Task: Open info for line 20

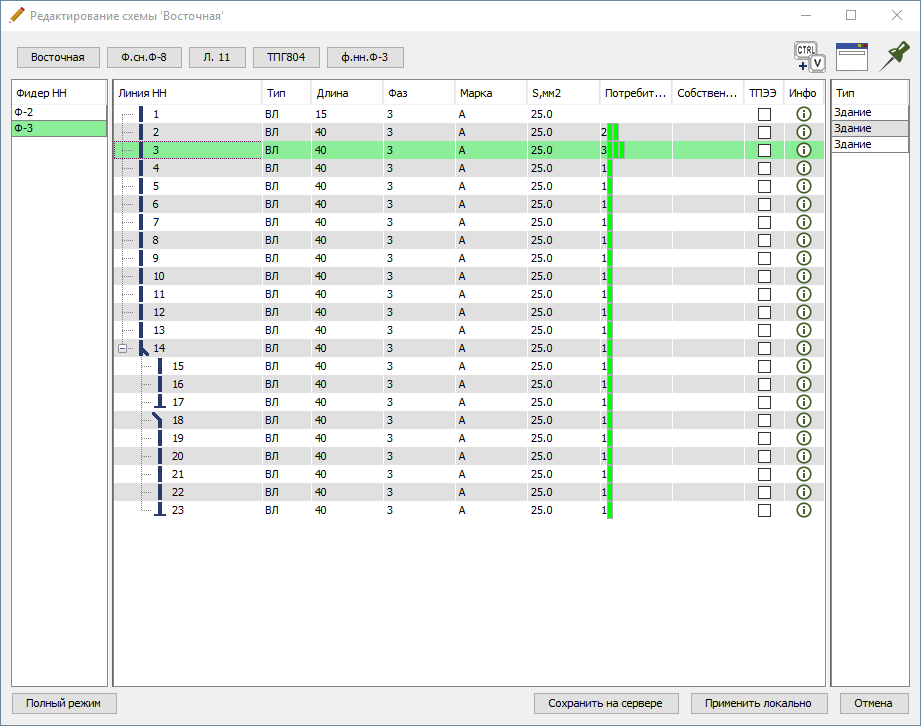Action: 804,456
